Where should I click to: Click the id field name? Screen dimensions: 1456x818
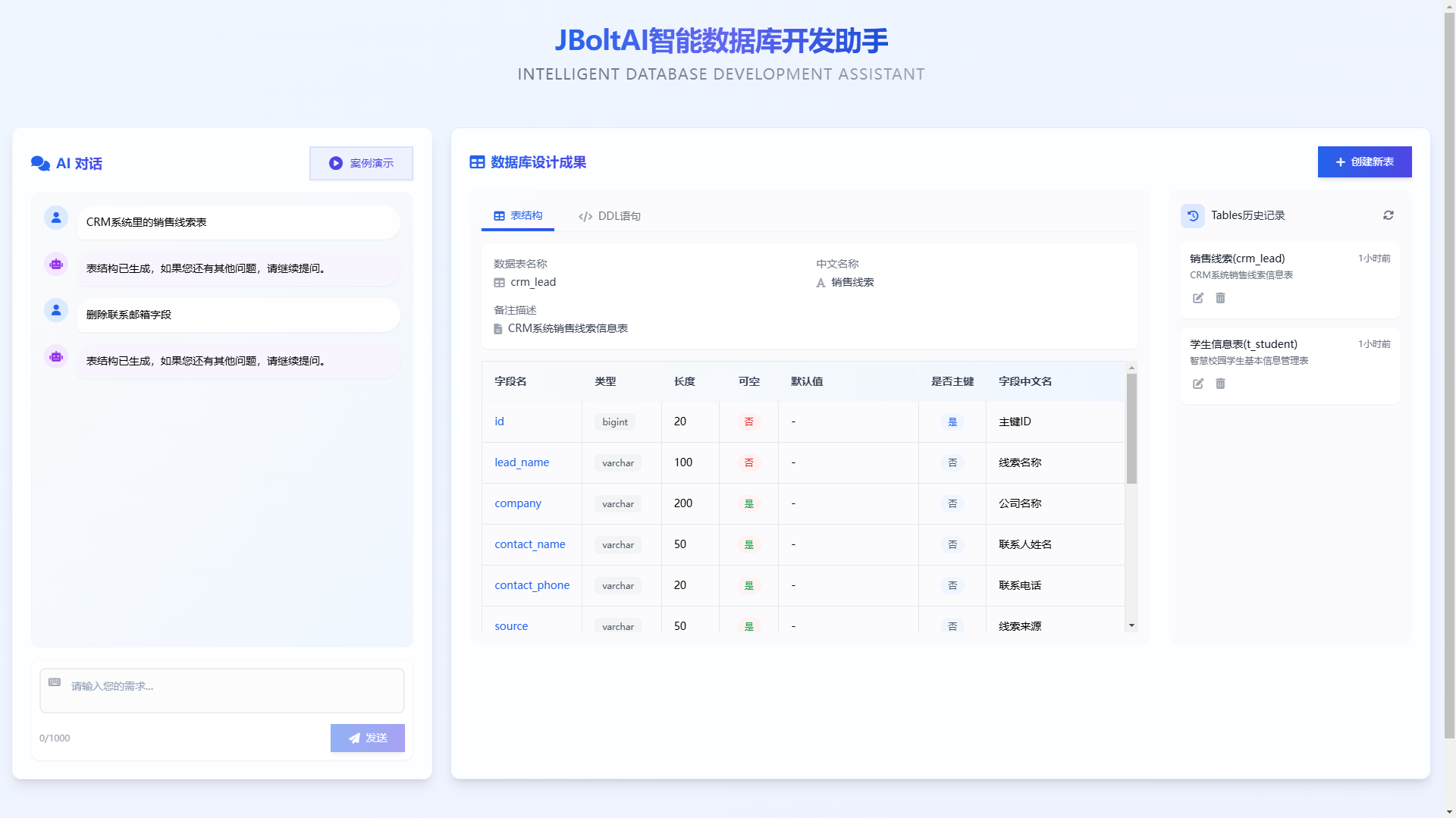click(499, 422)
